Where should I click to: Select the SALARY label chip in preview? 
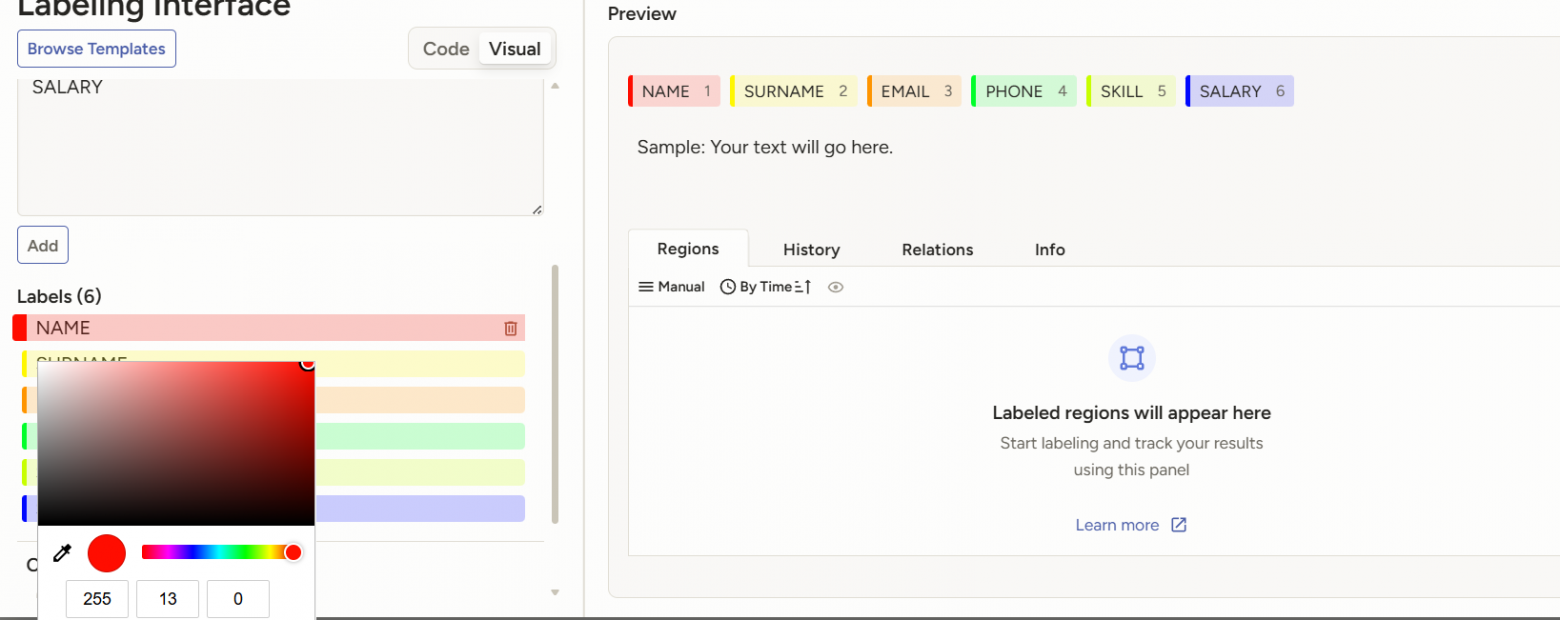tap(1240, 91)
